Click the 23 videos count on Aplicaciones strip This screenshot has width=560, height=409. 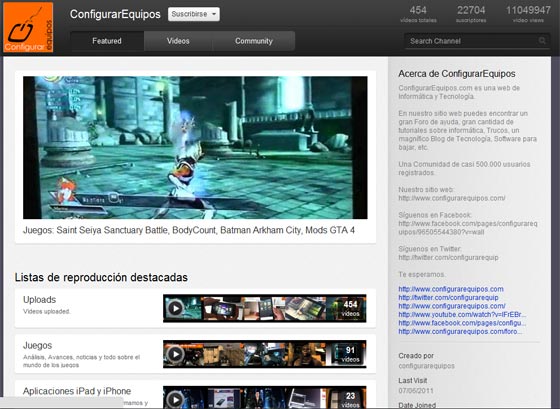tap(350, 400)
